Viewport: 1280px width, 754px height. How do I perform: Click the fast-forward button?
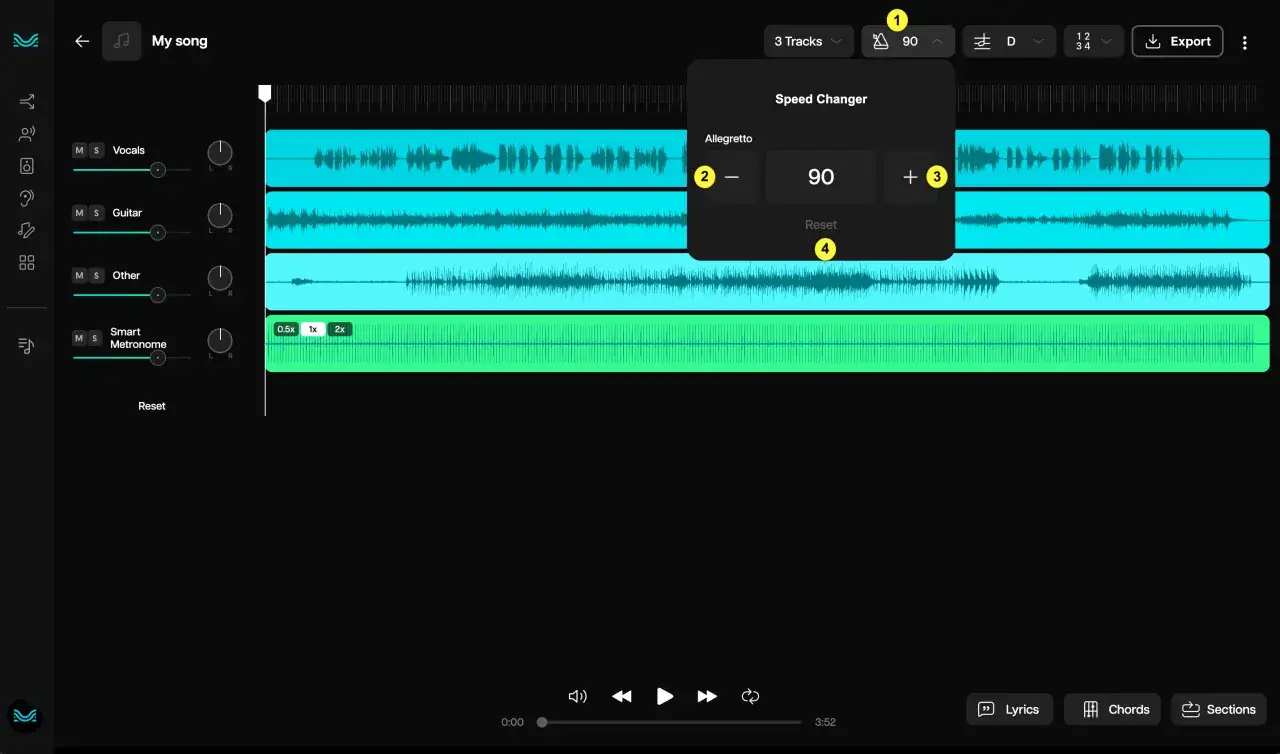(x=707, y=696)
